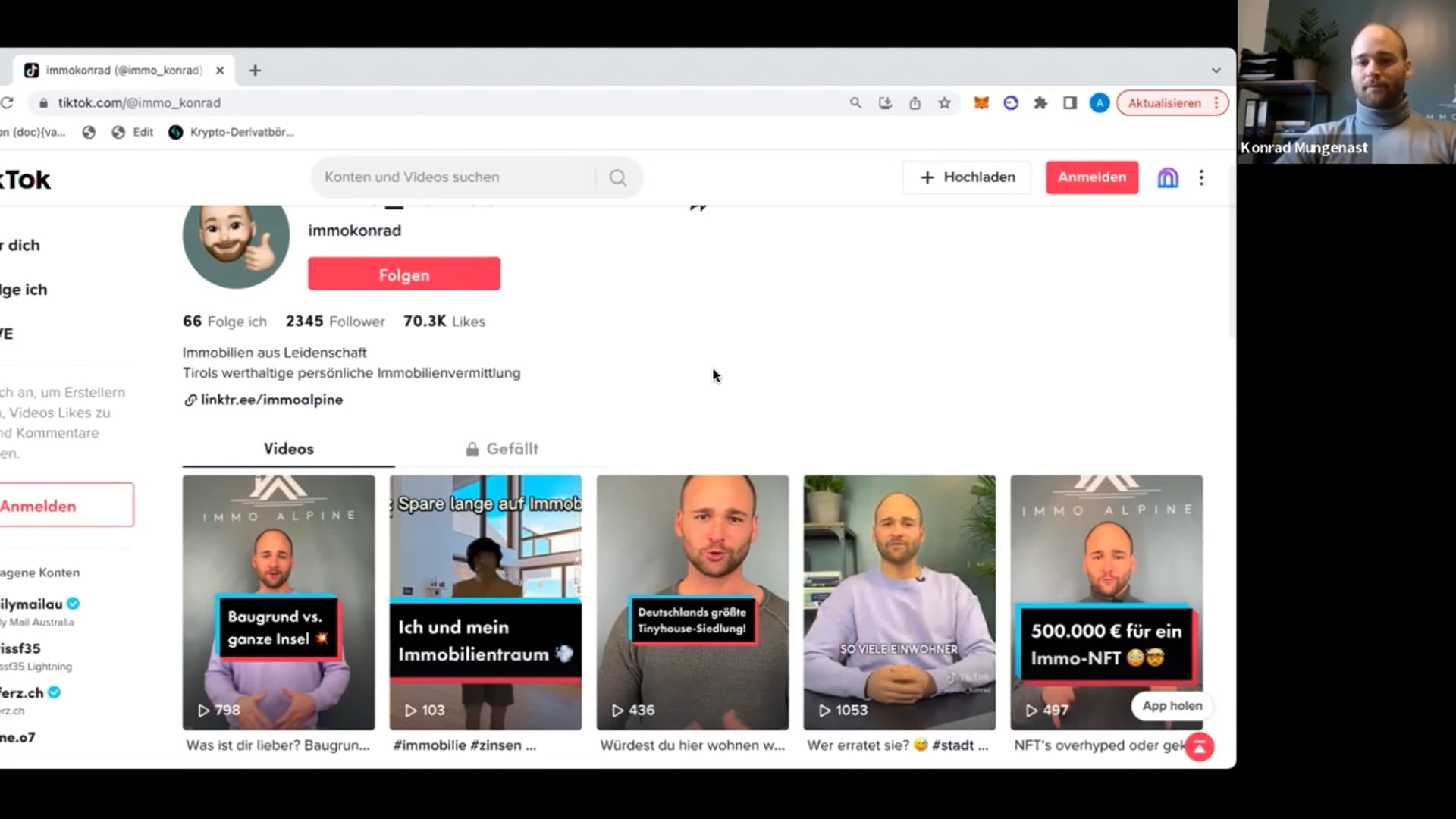Click the Wer erratet sie? caption
Viewport: 1456px width, 819px height.
(x=898, y=745)
